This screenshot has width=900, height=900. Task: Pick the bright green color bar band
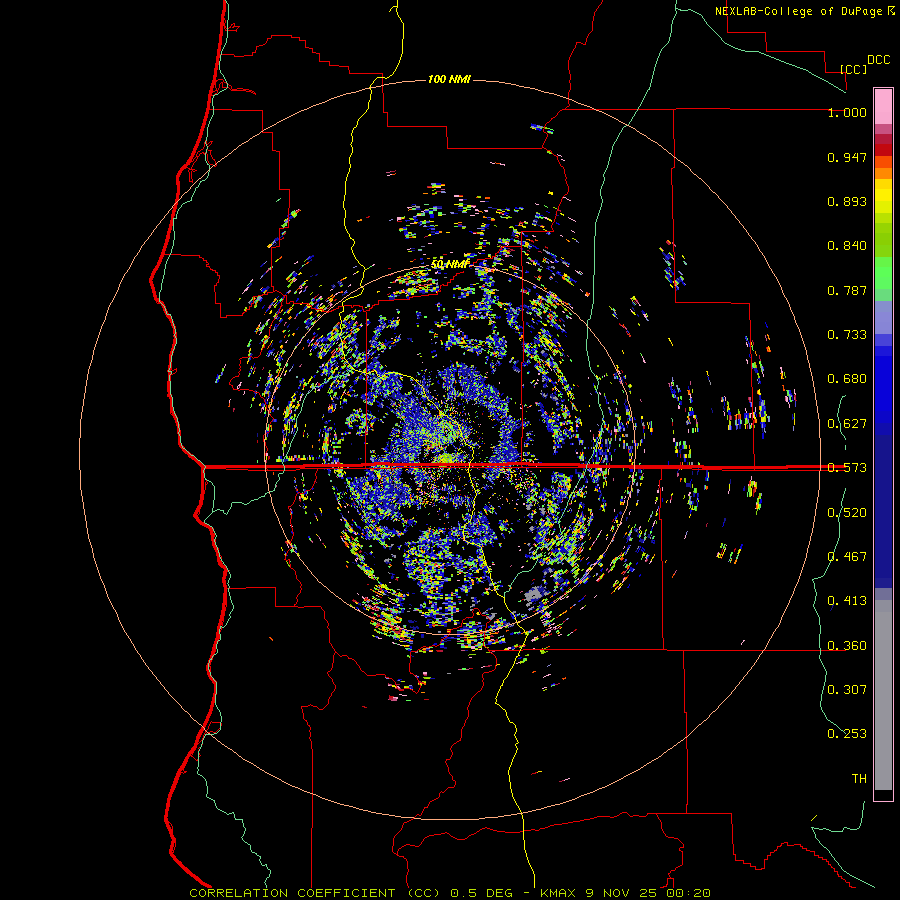[883, 273]
